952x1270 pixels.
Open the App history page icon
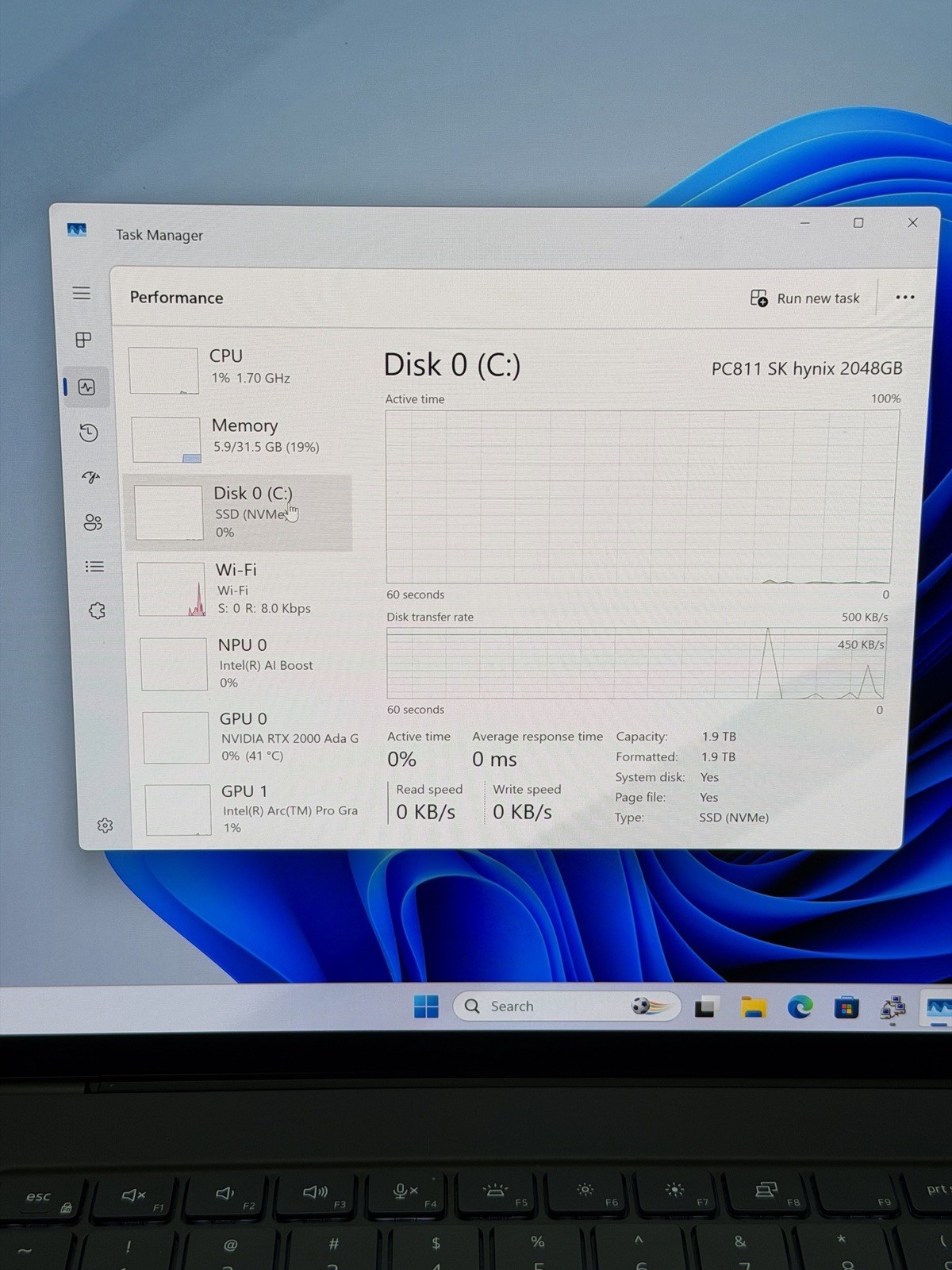89,433
